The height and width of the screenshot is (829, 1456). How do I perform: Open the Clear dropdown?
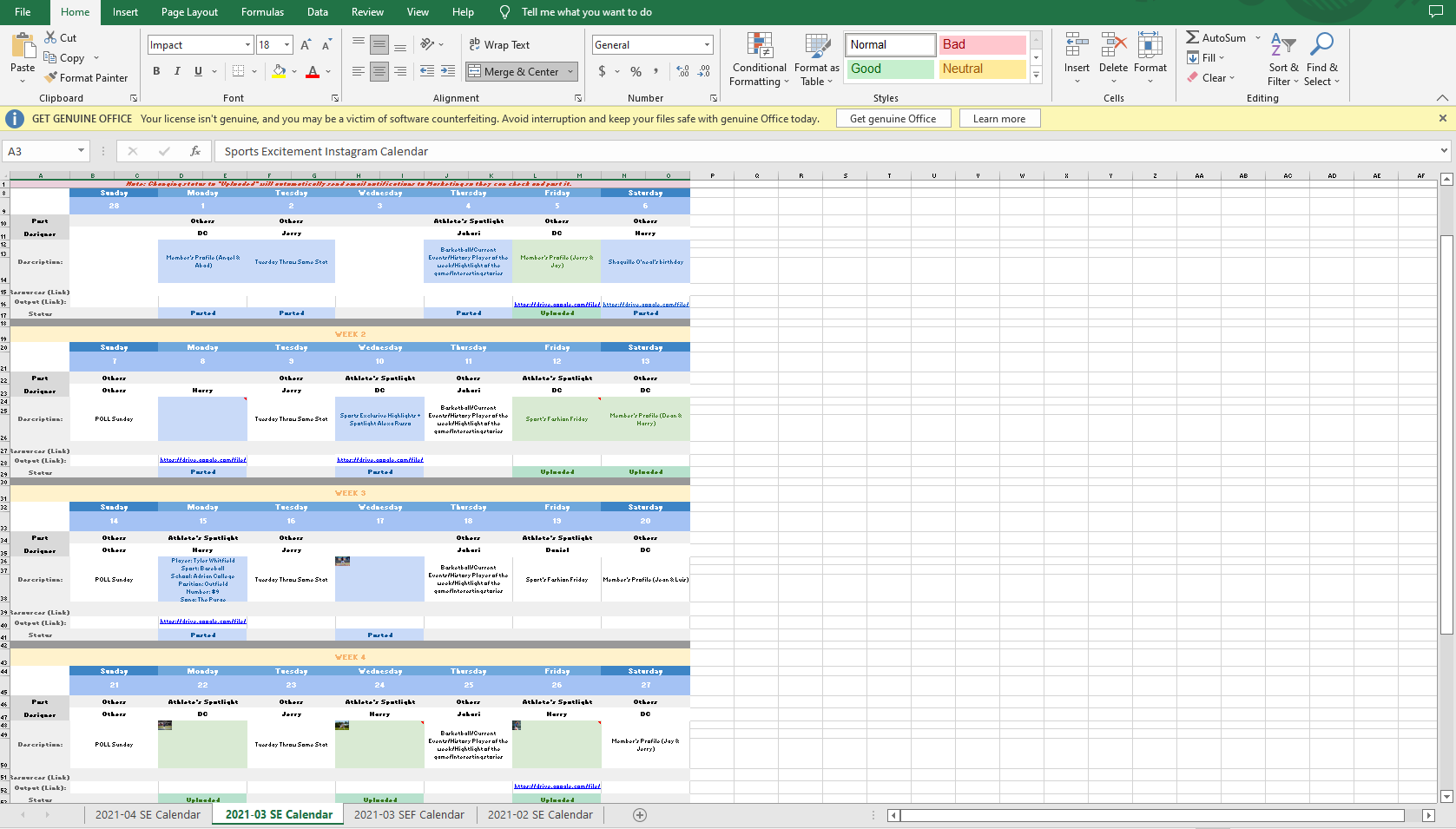coord(1210,78)
